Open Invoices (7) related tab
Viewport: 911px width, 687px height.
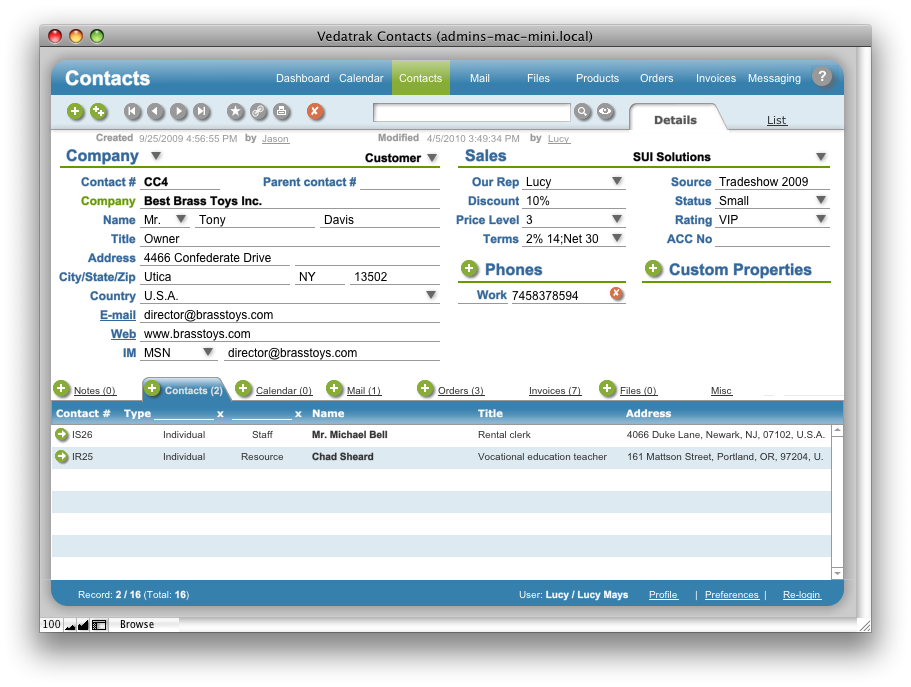[x=555, y=391]
